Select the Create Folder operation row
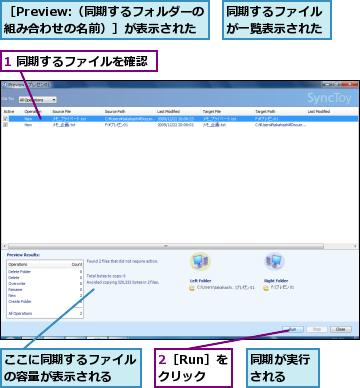This screenshot has height=388, width=360. tap(45, 302)
